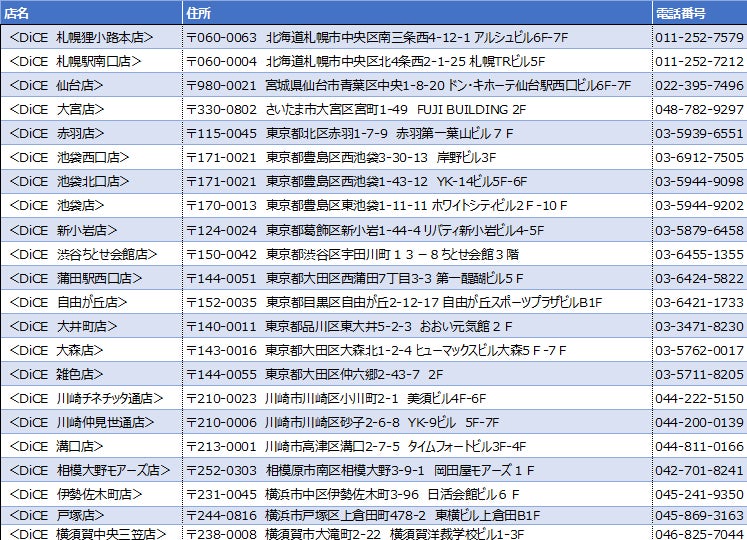Screen dimensions: 747x540
Task: Click the store name <DiCE 池袋店>
Action: coord(57,205)
